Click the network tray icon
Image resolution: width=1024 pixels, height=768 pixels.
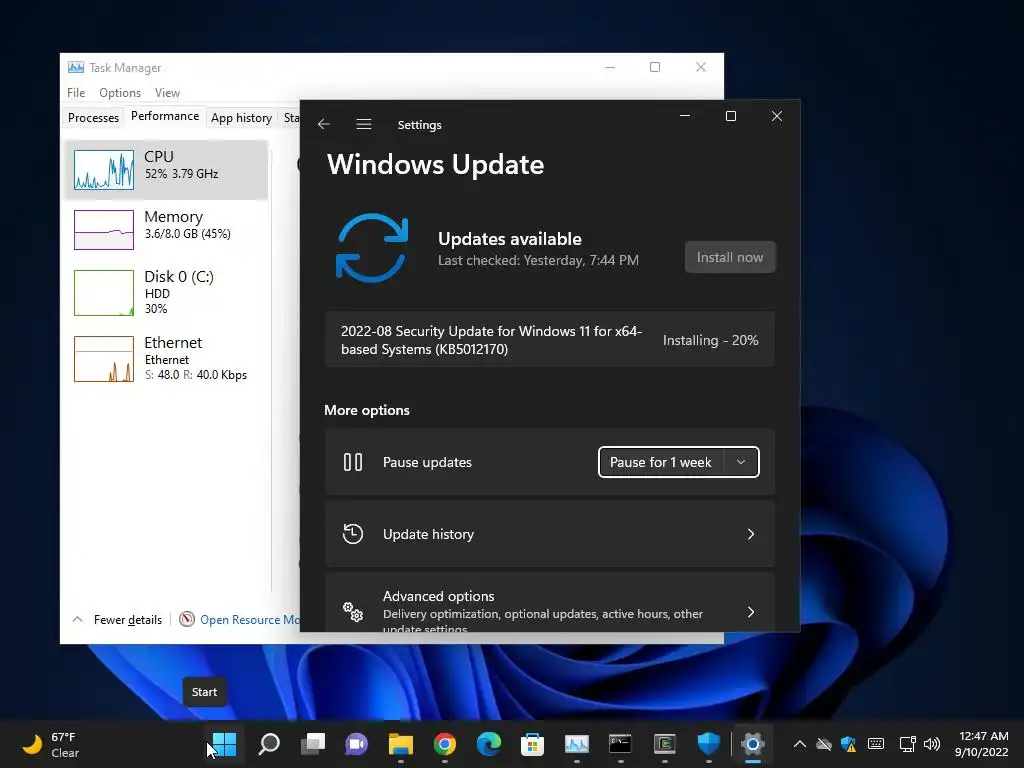(907, 744)
